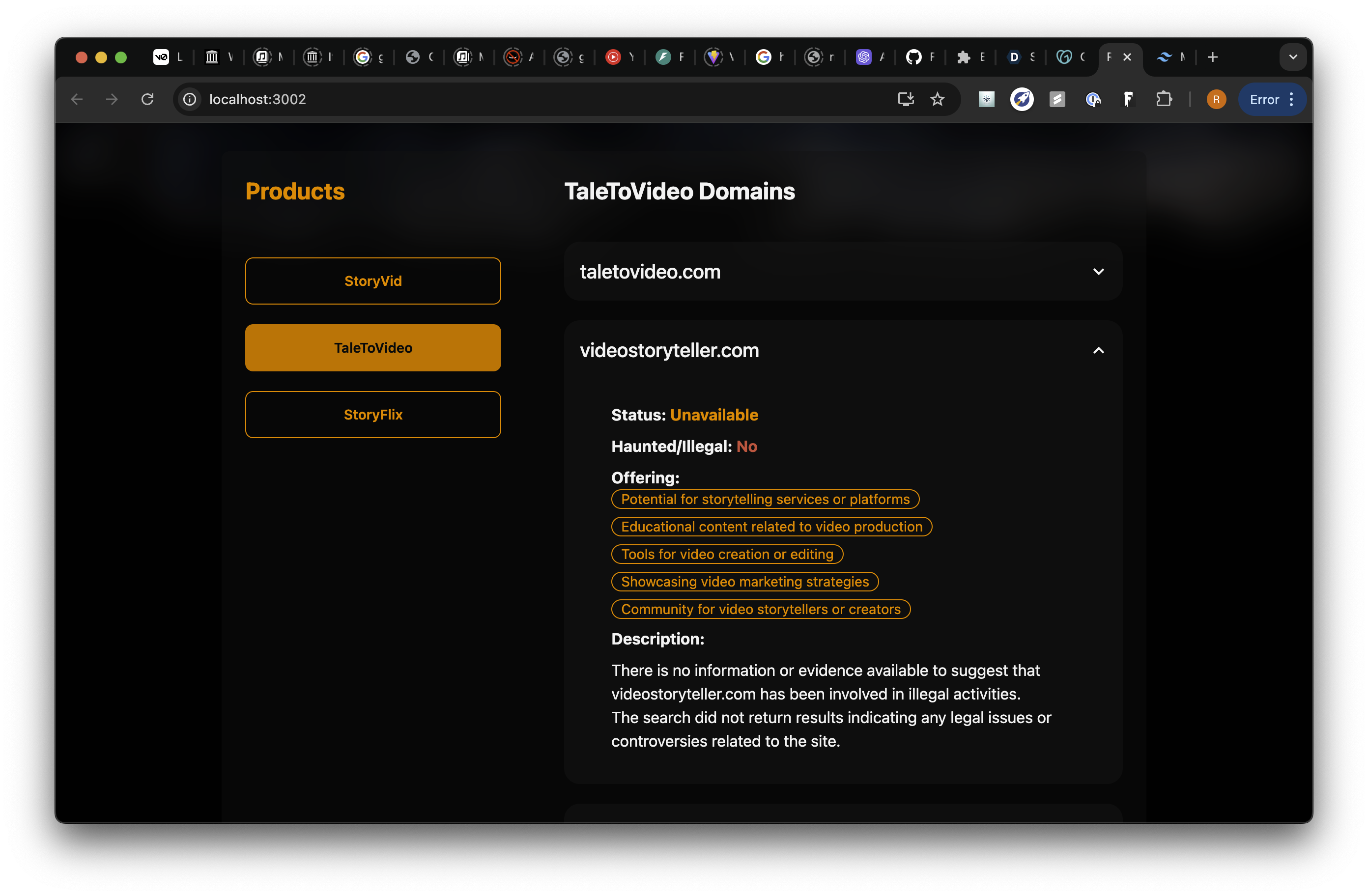Click the active TaleToVideo product button

point(372,348)
